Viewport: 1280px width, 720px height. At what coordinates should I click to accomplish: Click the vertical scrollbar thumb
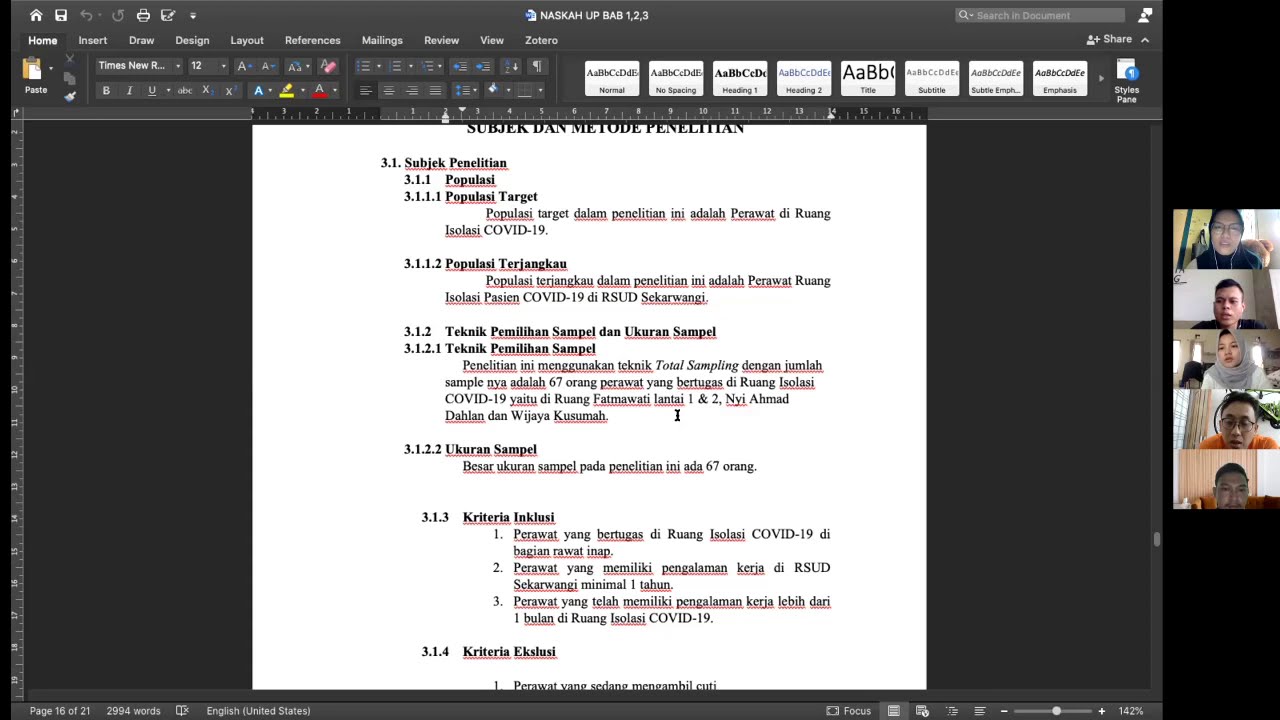point(1156,540)
